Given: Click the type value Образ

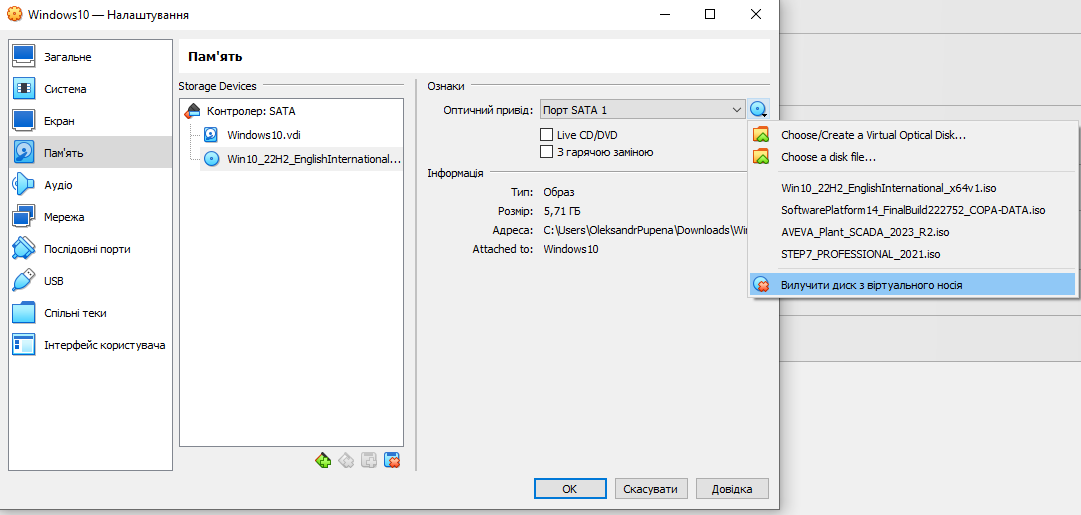Looking at the screenshot, I should click(559, 192).
